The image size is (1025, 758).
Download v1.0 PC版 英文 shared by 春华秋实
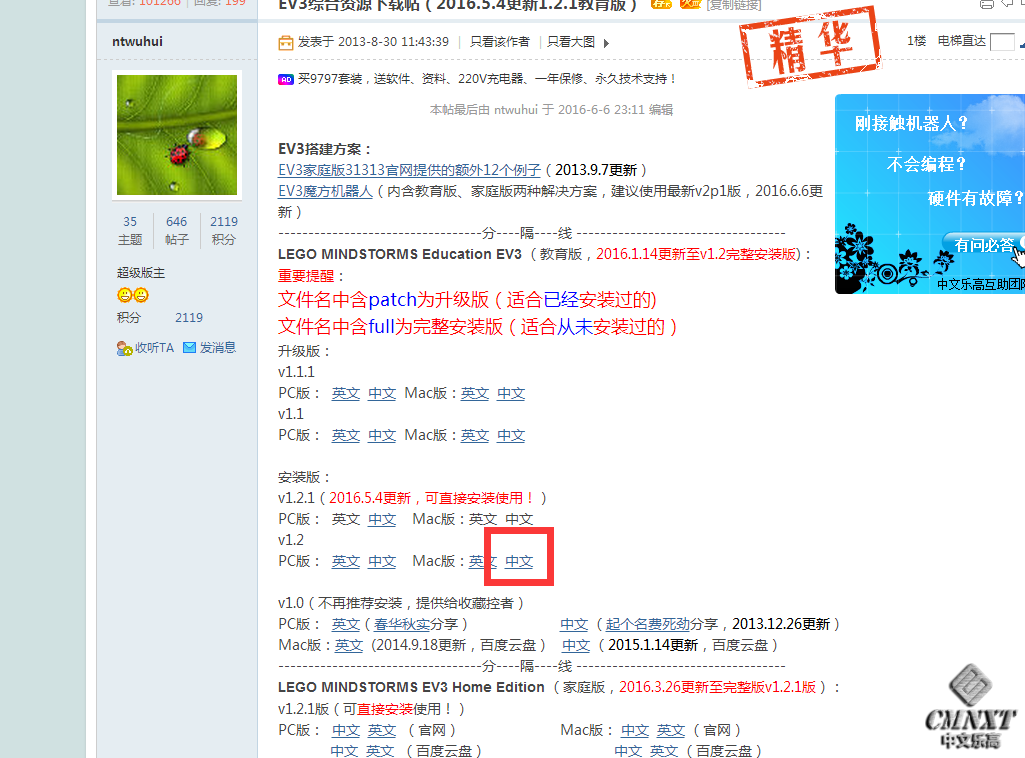pos(346,624)
